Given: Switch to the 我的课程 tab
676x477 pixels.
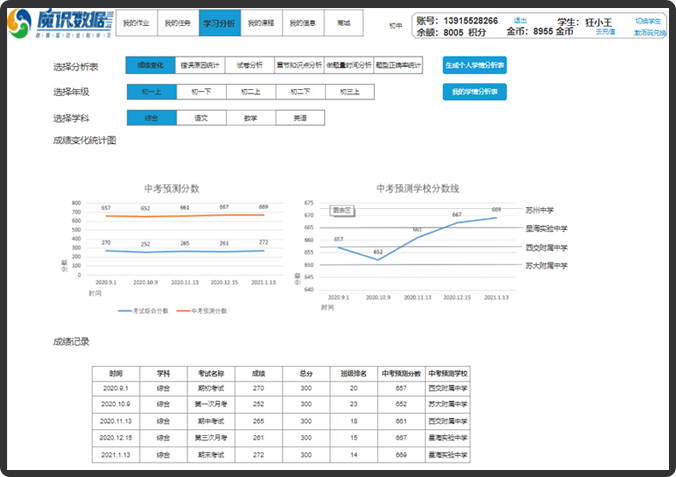Looking at the screenshot, I should tap(261, 22).
